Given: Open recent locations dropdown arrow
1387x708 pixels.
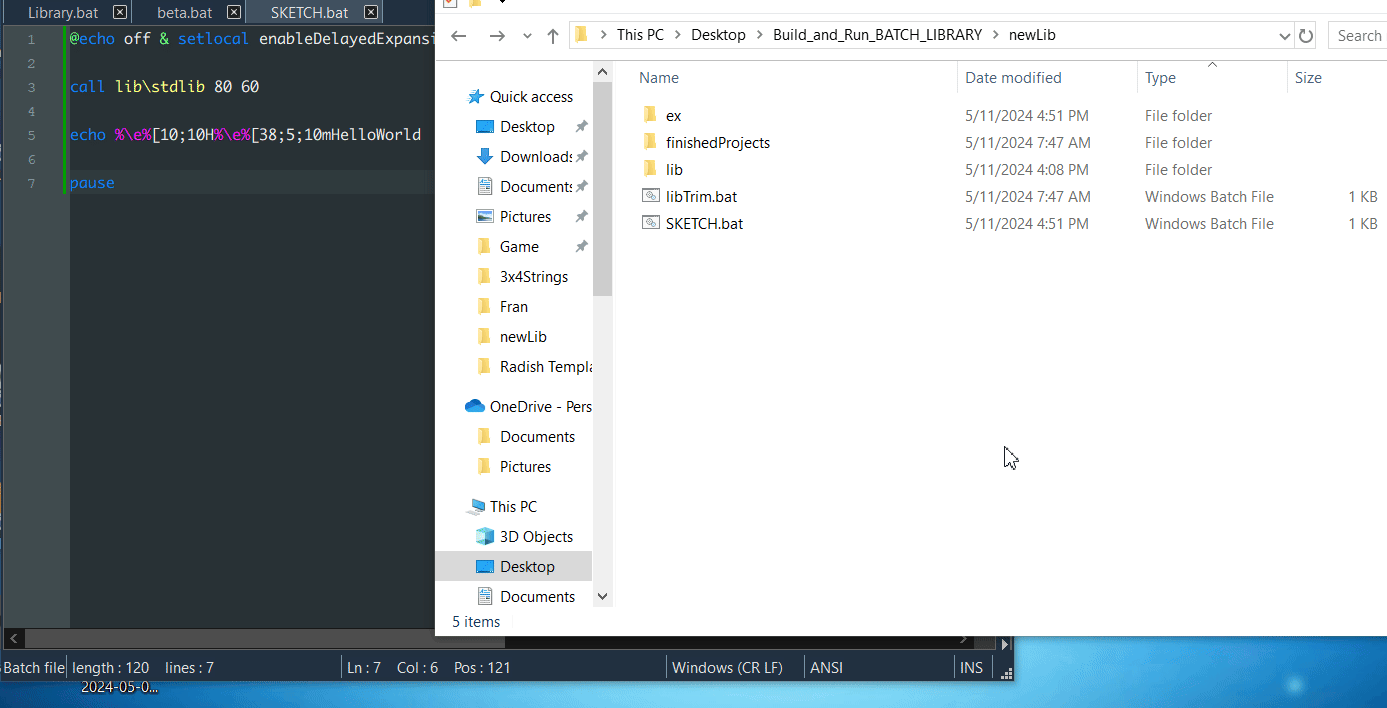Looking at the screenshot, I should click(x=527, y=36).
